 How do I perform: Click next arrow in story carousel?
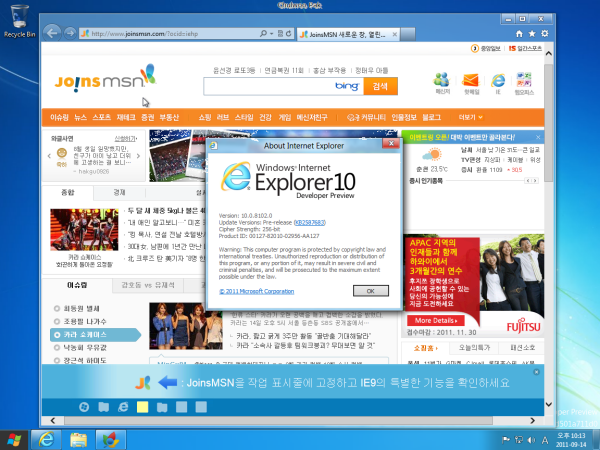click(x=138, y=156)
